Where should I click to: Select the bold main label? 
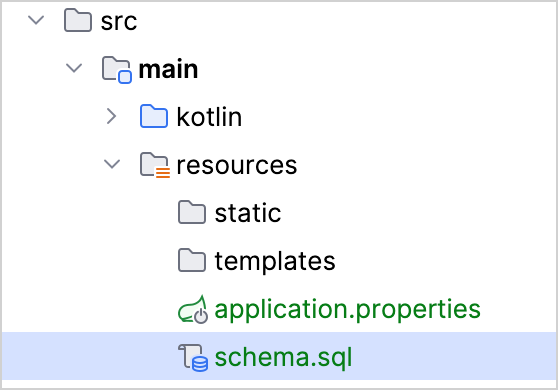pos(168,69)
